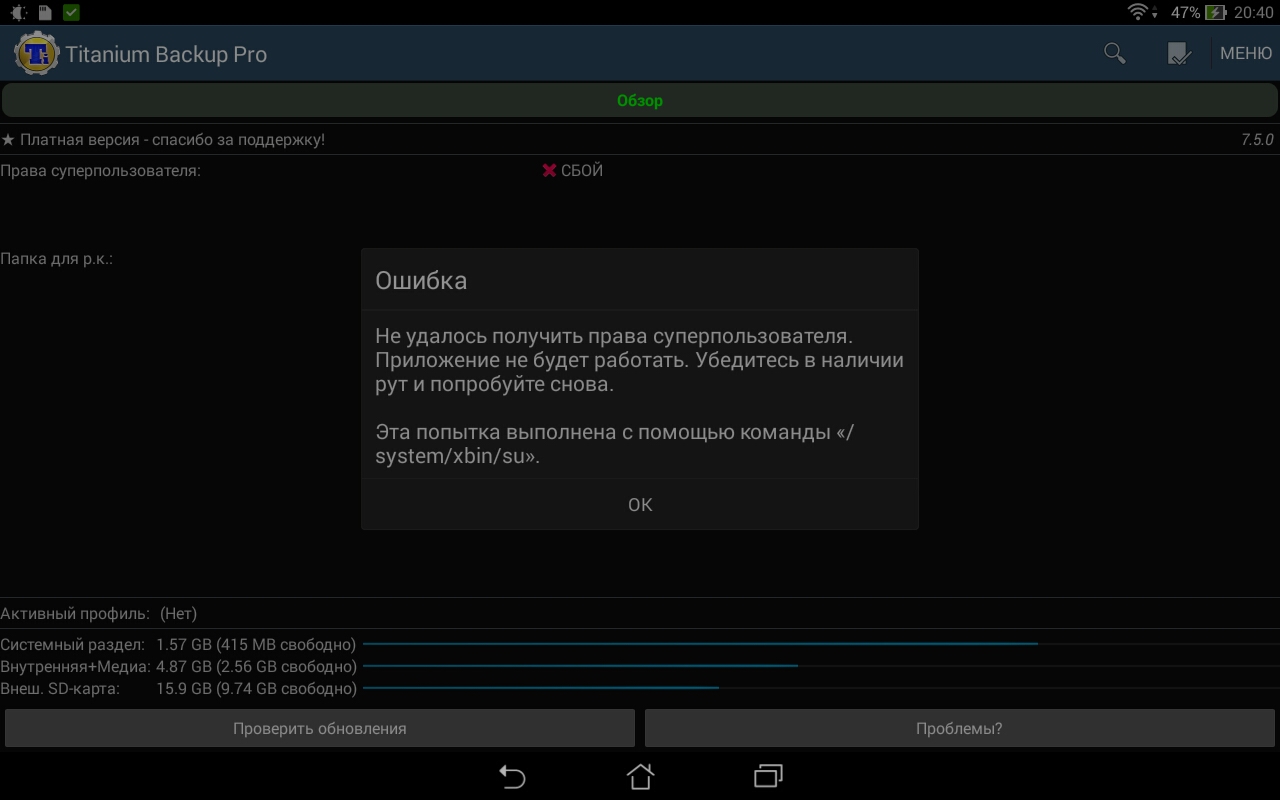Tap the recent apps navigation icon
This screenshot has height=800, width=1280.
click(768, 777)
